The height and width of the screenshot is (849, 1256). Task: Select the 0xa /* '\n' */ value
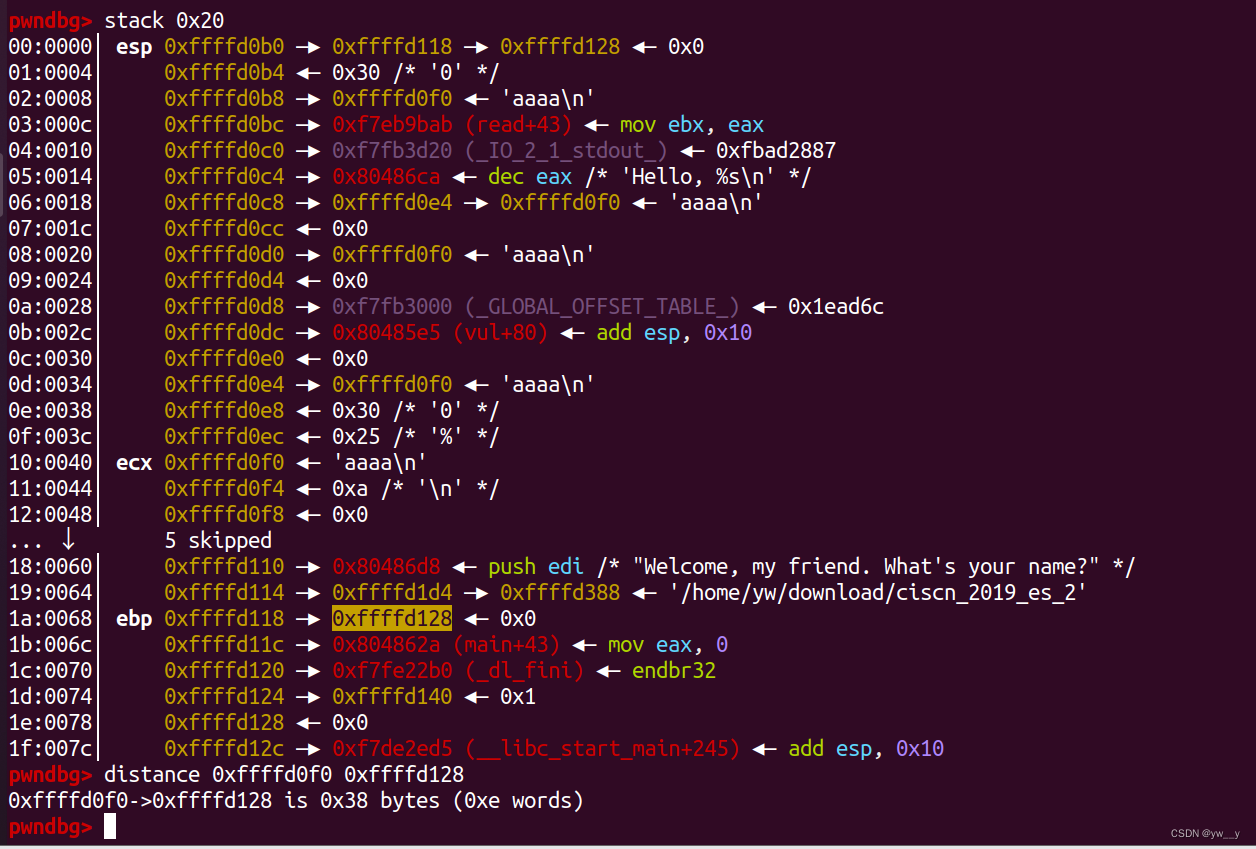pos(416,489)
